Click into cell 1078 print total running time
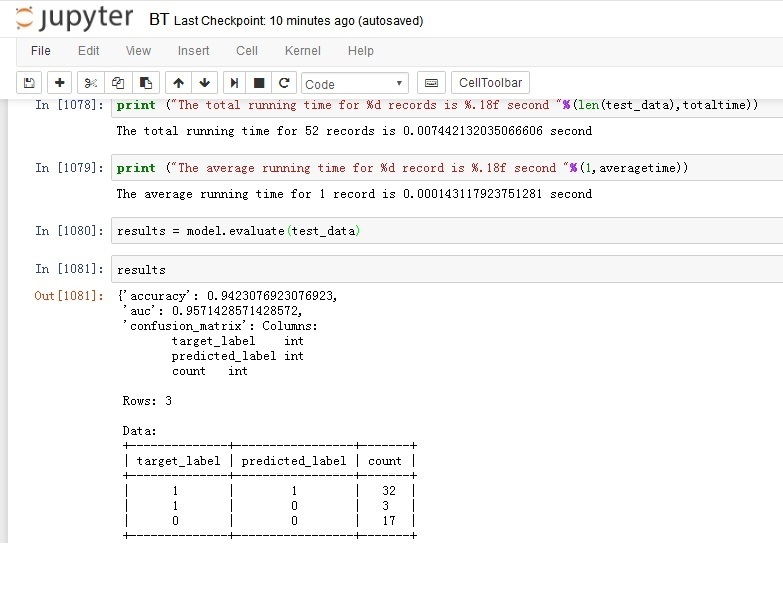Image resolution: width=783 pixels, height=600 pixels. coord(447,105)
